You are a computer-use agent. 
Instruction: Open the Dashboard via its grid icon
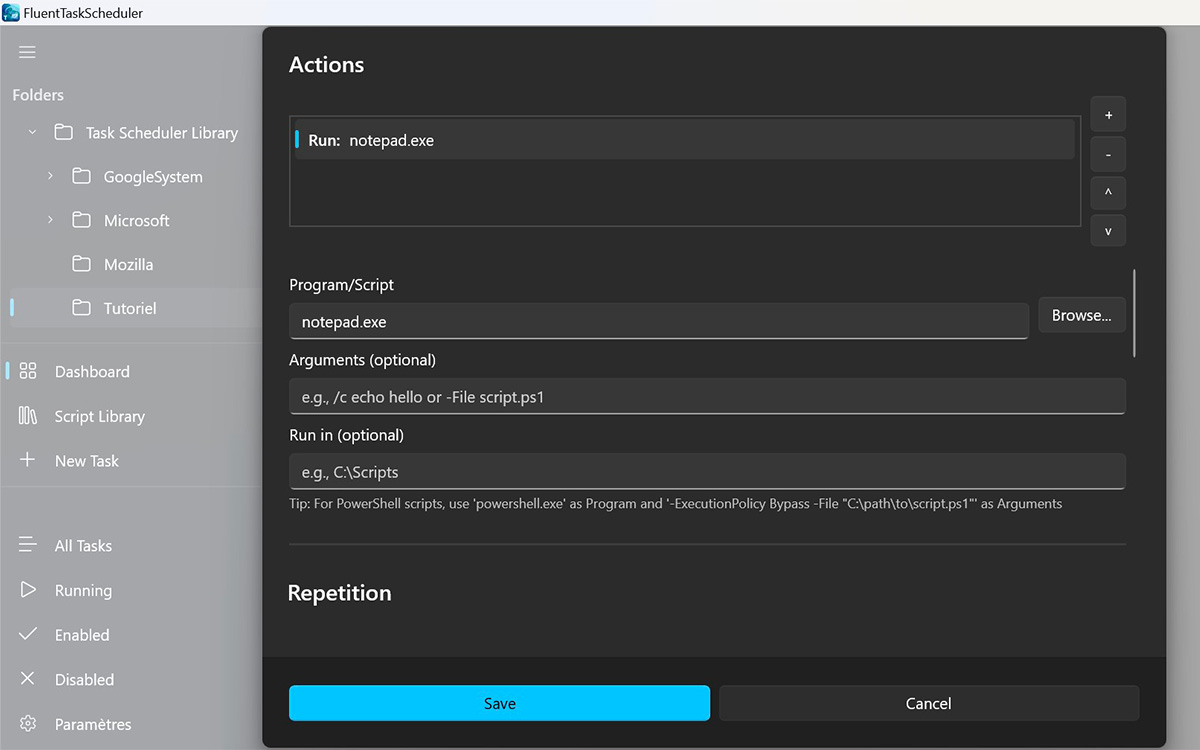27,371
